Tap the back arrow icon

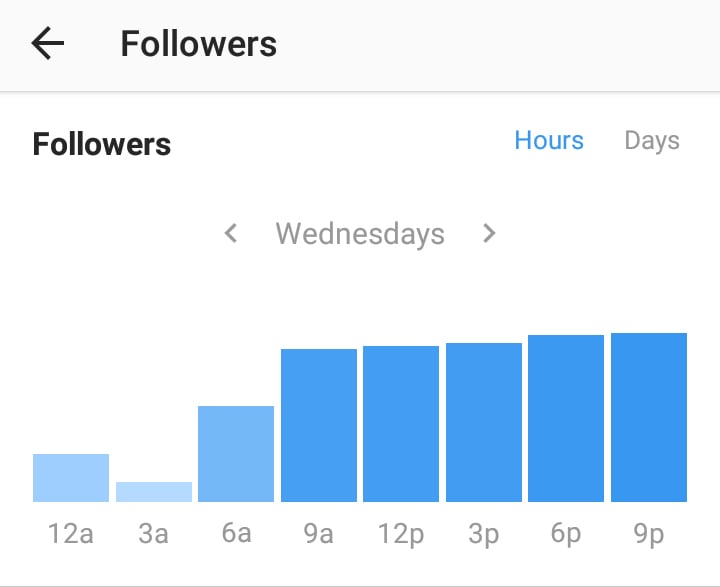pos(47,44)
